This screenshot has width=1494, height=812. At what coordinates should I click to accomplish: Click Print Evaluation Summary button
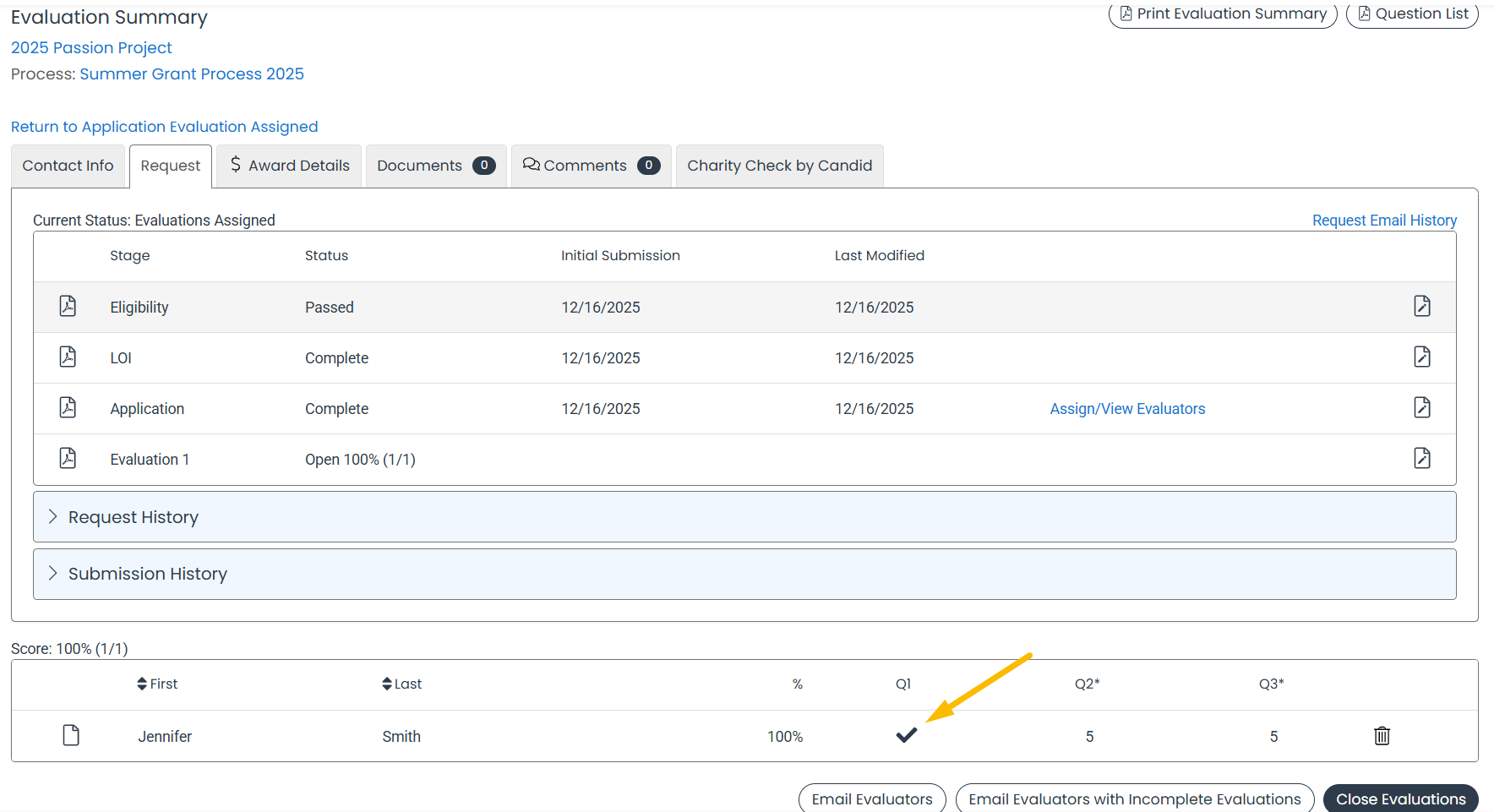pyautogui.click(x=1223, y=14)
